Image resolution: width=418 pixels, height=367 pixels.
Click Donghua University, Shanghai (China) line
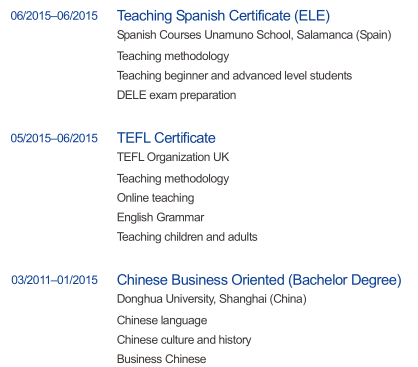[212, 299]
